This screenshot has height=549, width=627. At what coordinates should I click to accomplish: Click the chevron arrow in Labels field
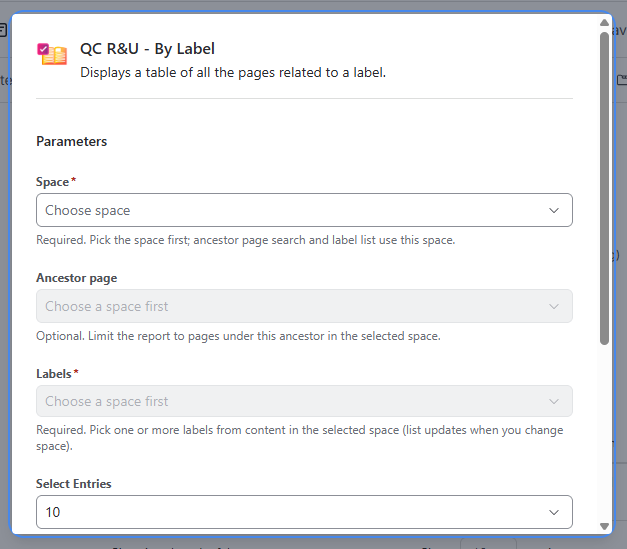[x=553, y=401]
